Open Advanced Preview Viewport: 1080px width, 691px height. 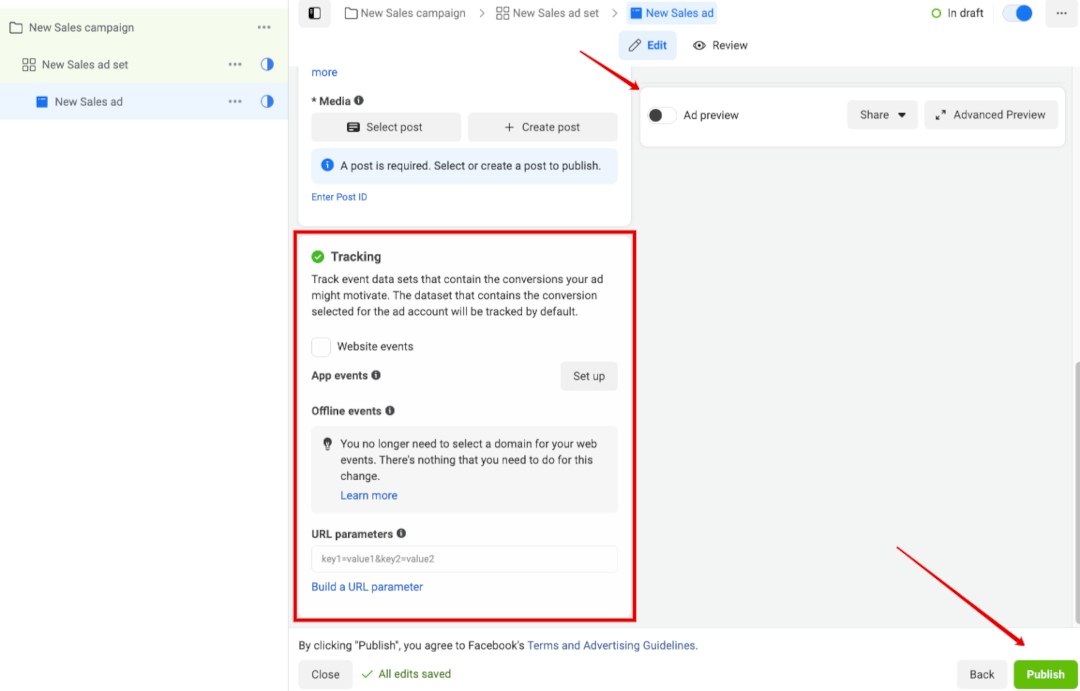991,115
